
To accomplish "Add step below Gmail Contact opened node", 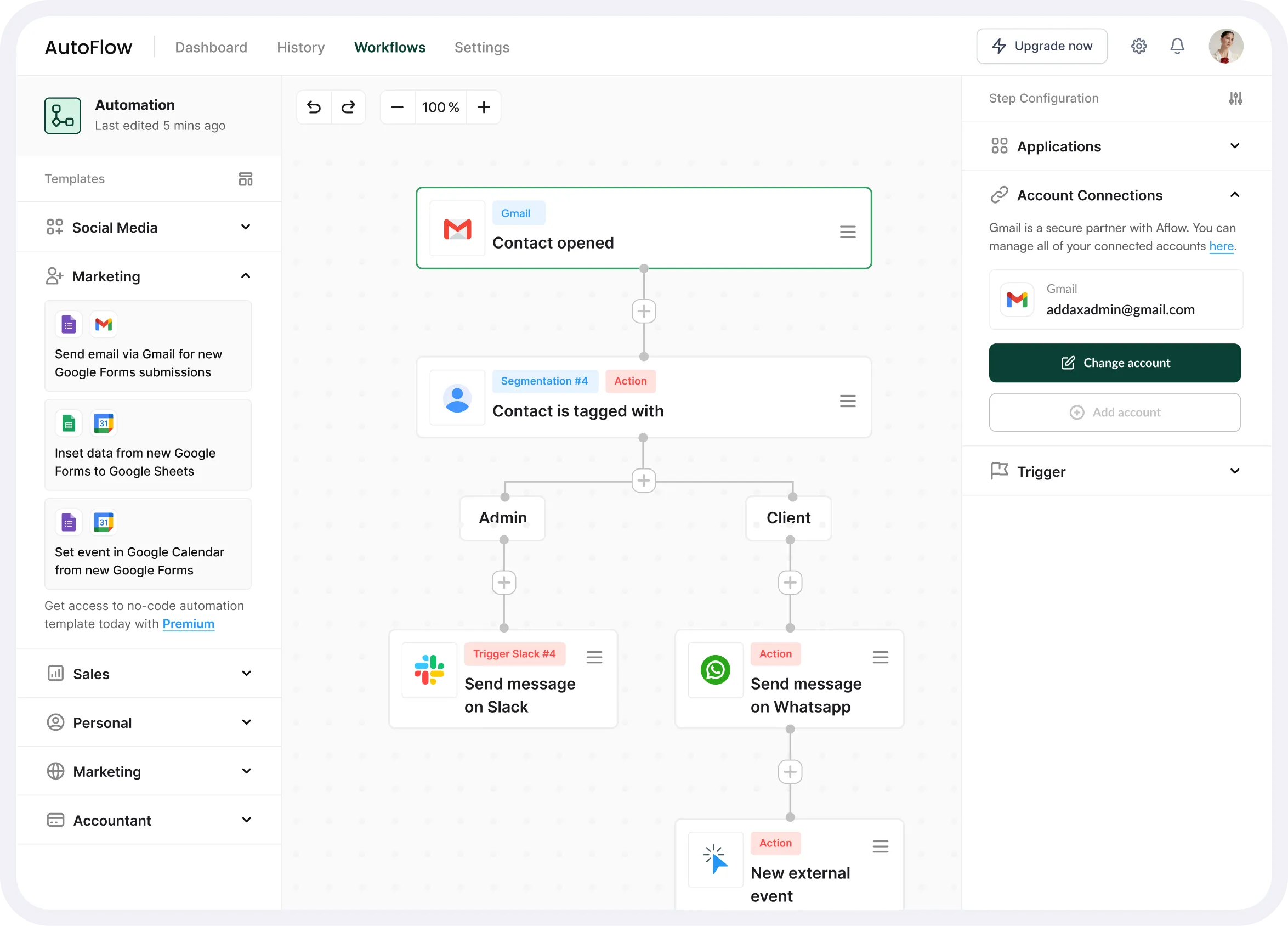I will [643, 311].
